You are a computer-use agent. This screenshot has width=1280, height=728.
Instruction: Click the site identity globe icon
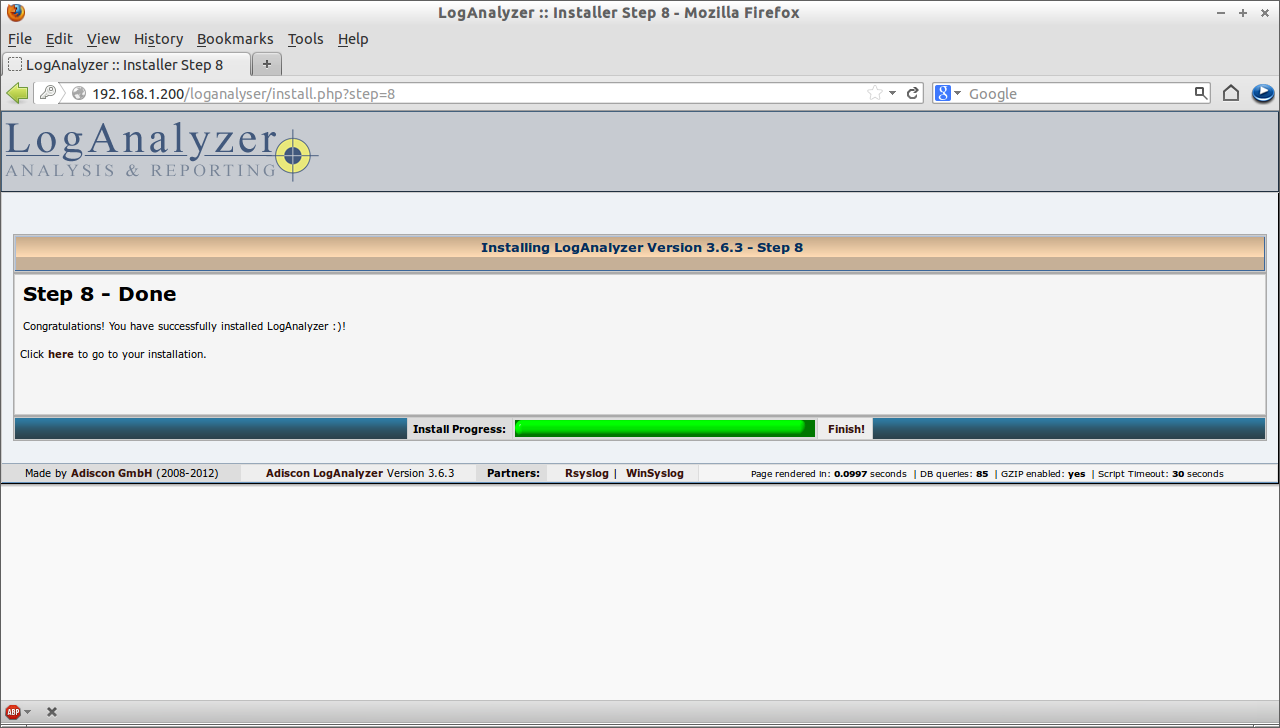click(x=79, y=93)
